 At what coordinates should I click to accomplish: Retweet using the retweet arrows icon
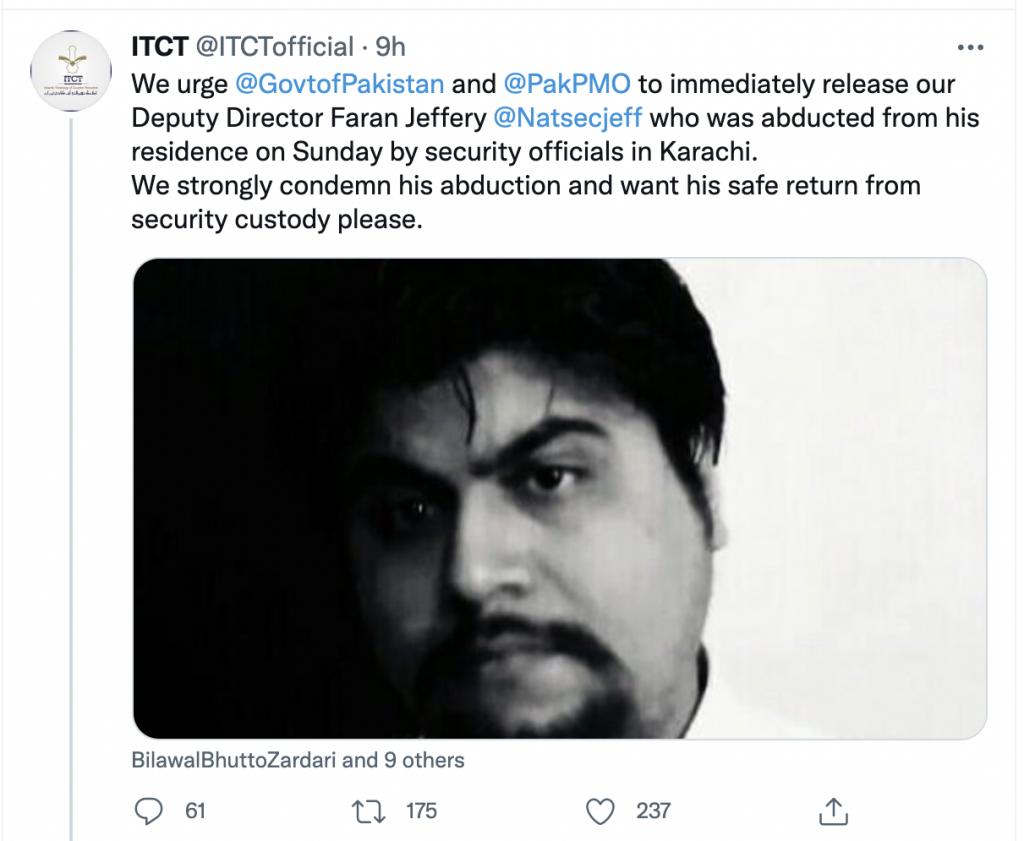373,809
